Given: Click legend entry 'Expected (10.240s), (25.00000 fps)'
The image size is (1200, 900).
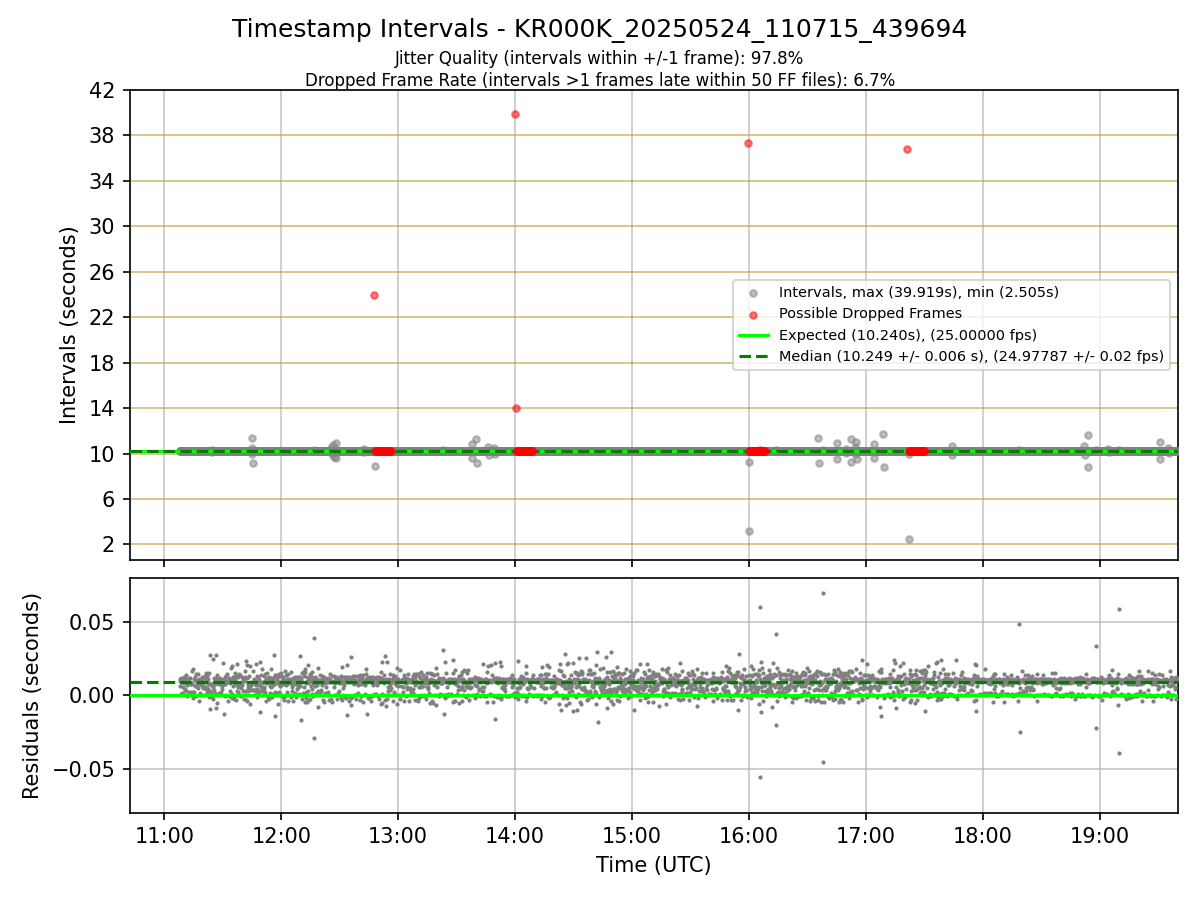Looking at the screenshot, I should tap(907, 335).
